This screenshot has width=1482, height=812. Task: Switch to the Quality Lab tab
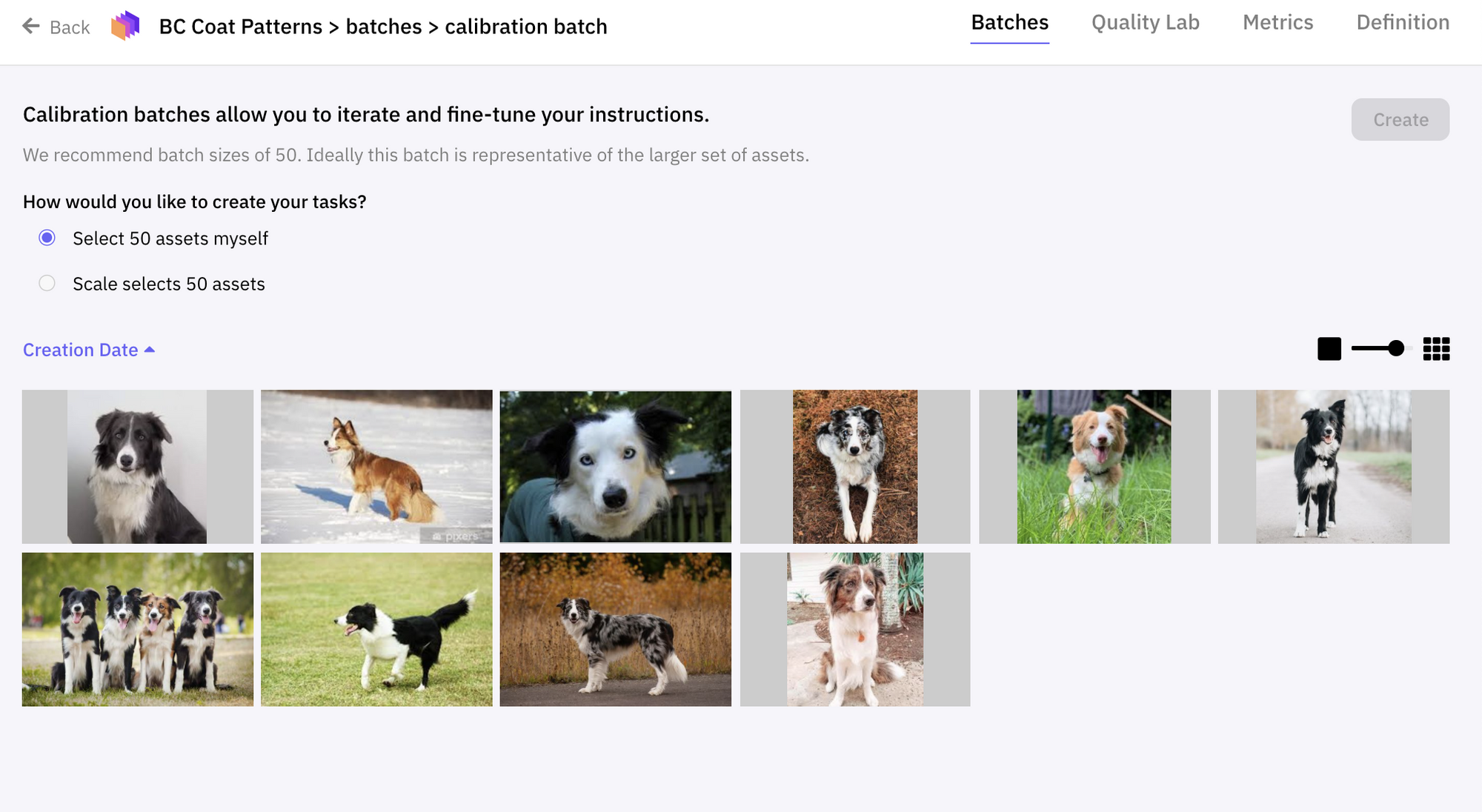1145,23
